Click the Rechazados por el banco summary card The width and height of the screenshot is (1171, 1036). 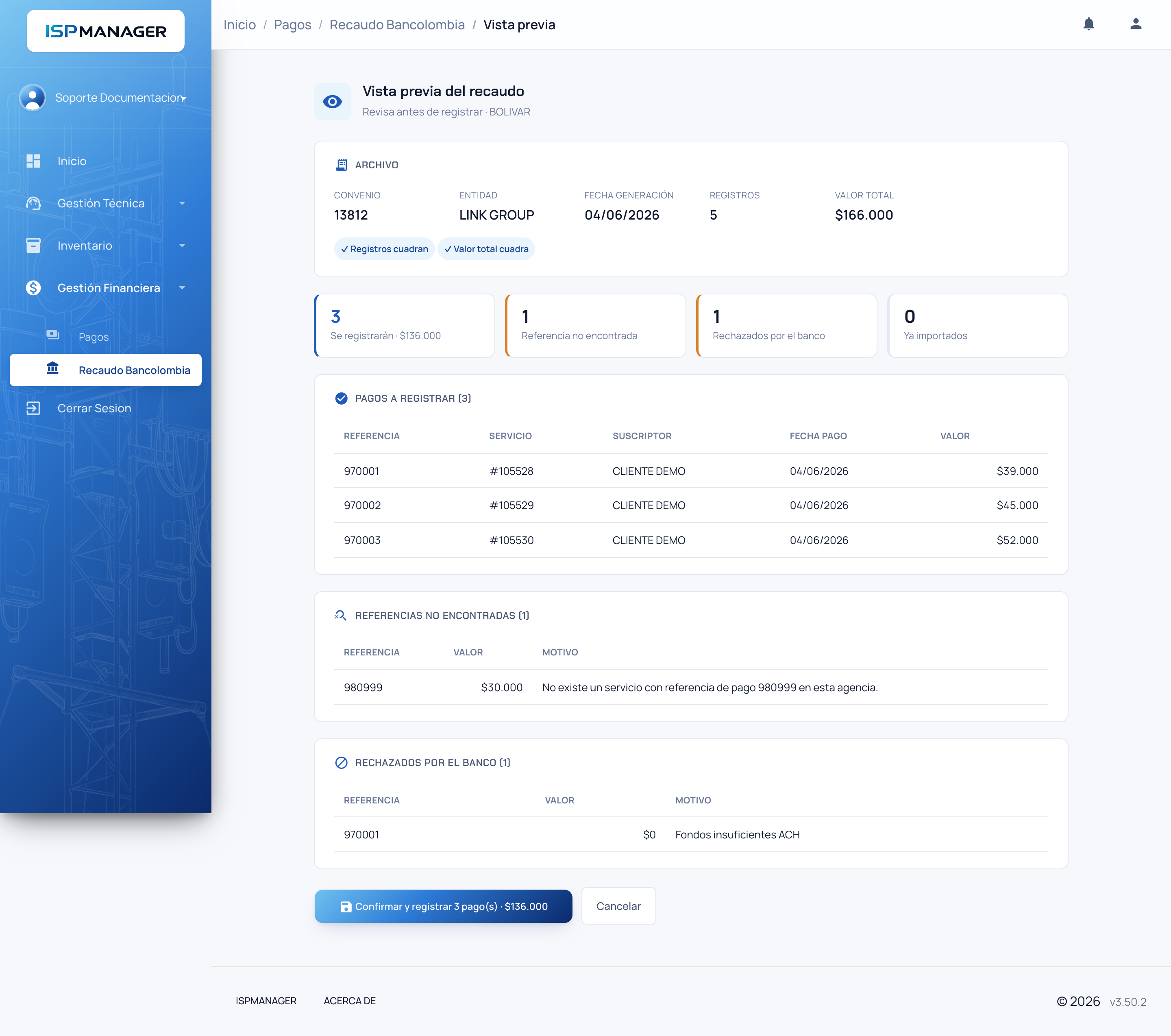click(787, 326)
